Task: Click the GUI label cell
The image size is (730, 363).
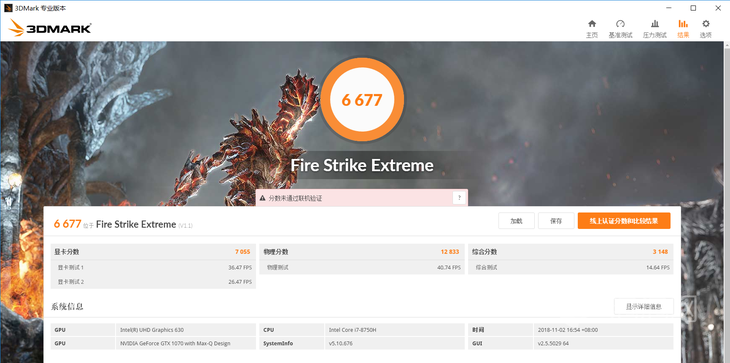Action: [500, 343]
